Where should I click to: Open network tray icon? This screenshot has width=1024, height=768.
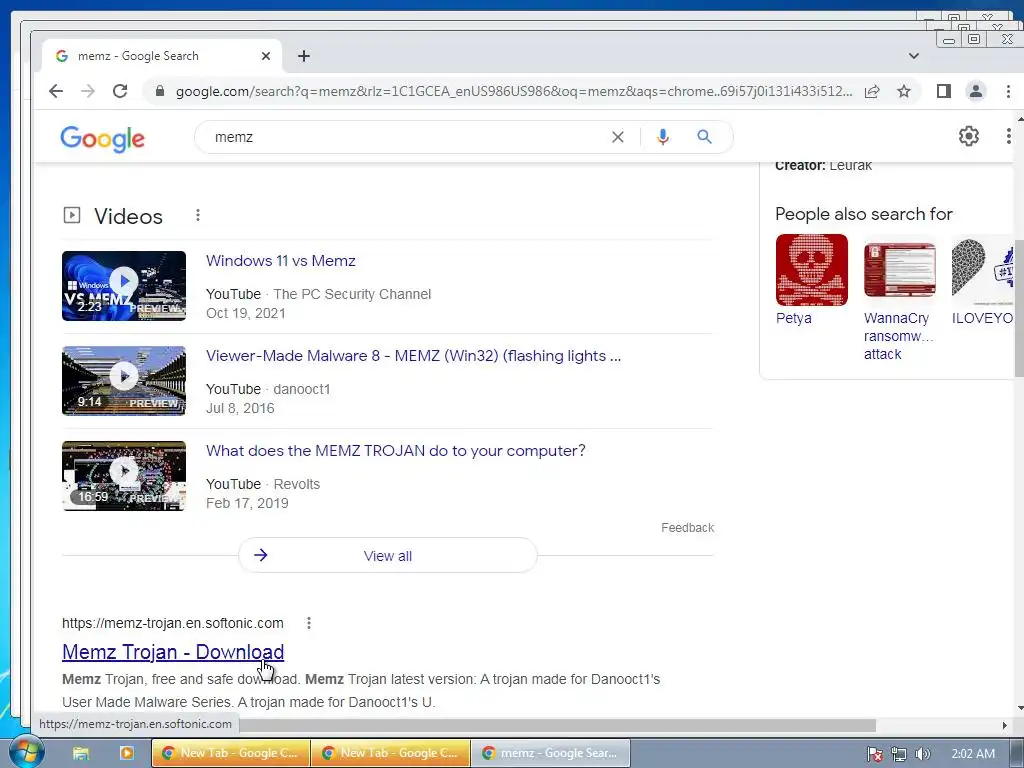pyautogui.click(x=899, y=754)
